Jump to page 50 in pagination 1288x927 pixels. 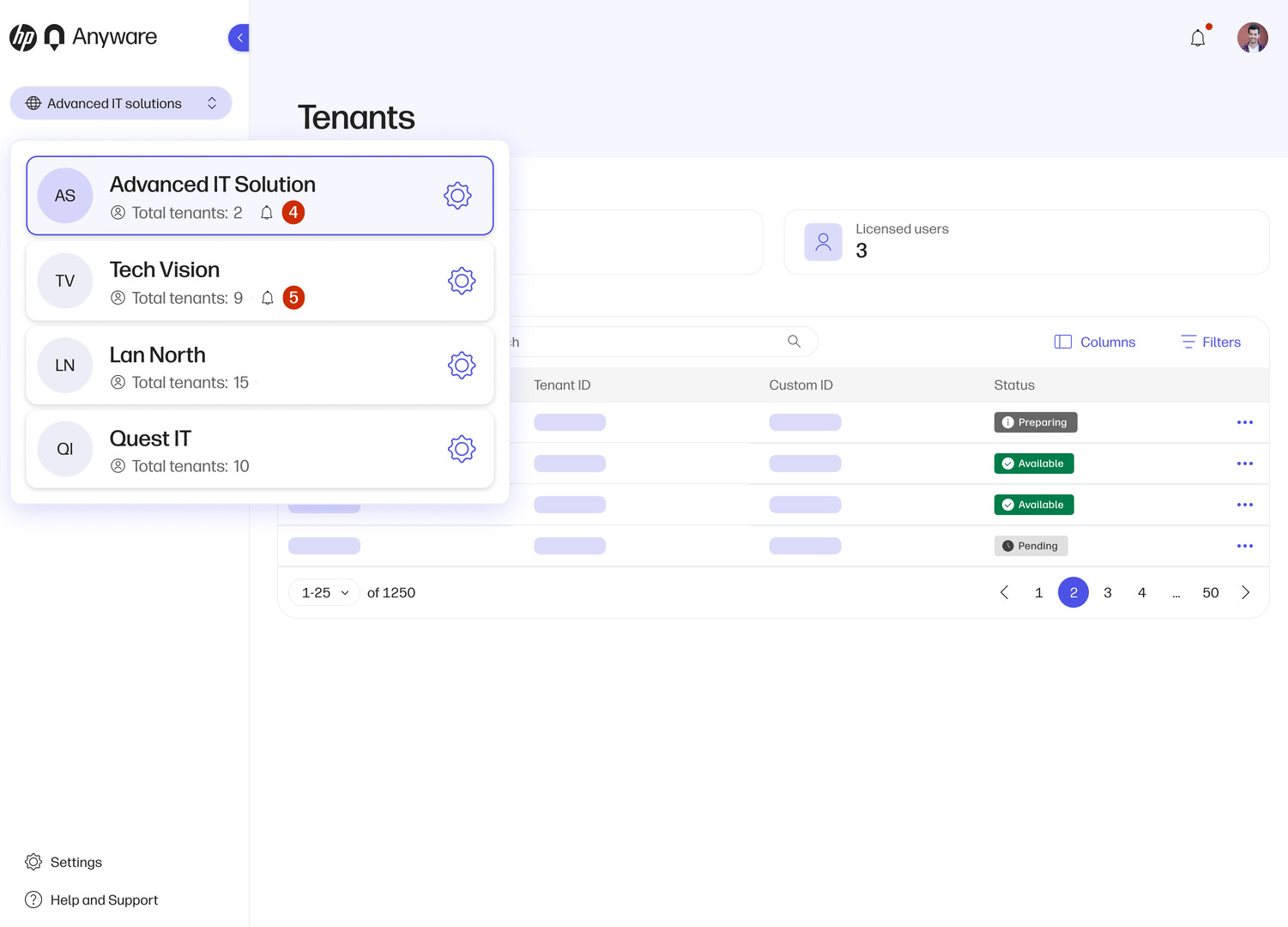[x=1210, y=593]
